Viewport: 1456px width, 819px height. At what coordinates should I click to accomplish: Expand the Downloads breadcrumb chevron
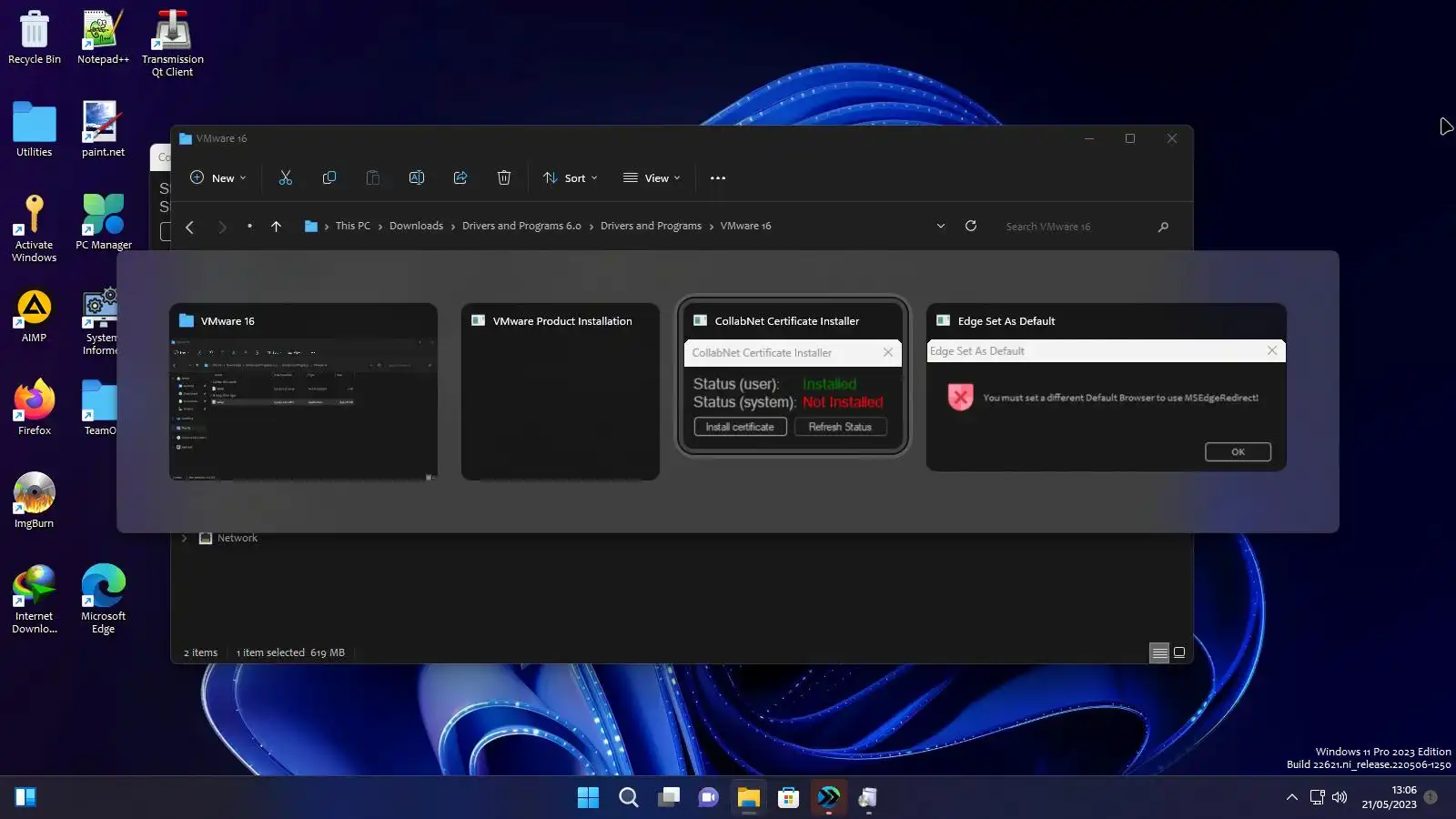(453, 227)
